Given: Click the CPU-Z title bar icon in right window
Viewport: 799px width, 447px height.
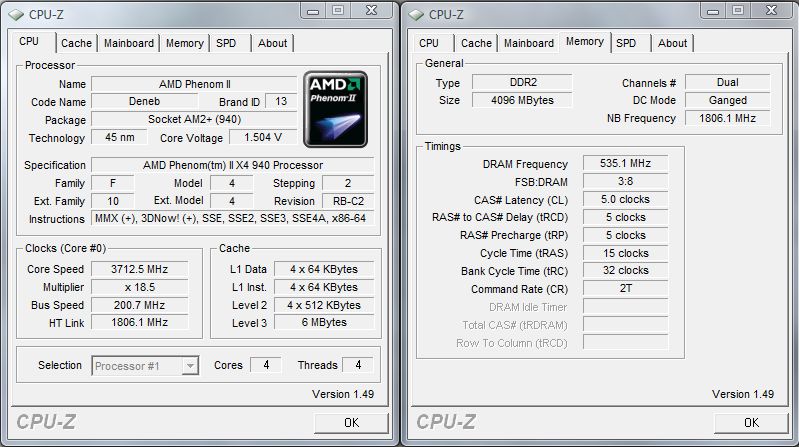Looking at the screenshot, I should (415, 14).
